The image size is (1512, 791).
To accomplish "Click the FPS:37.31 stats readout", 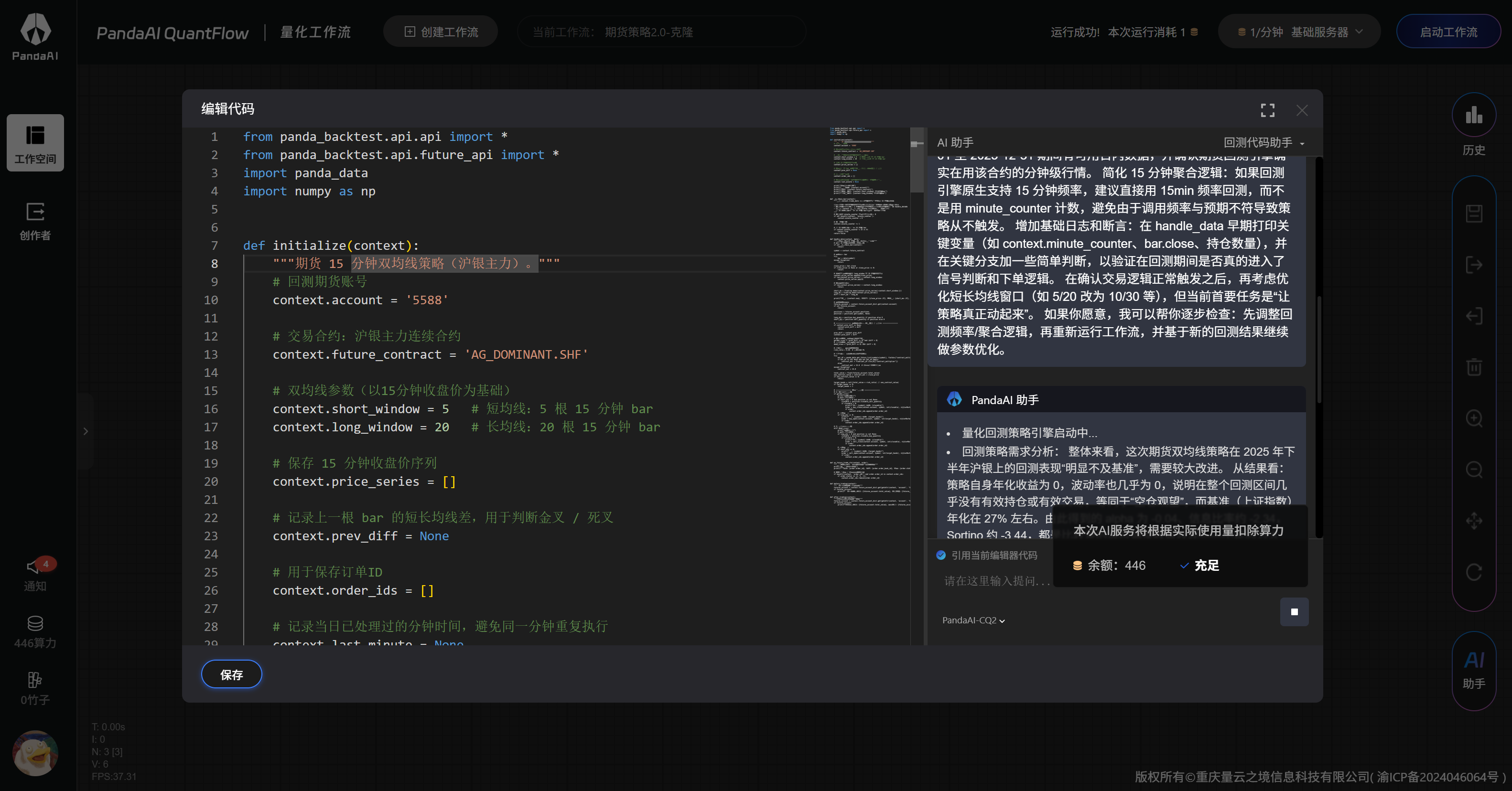I will pyautogui.click(x=114, y=776).
